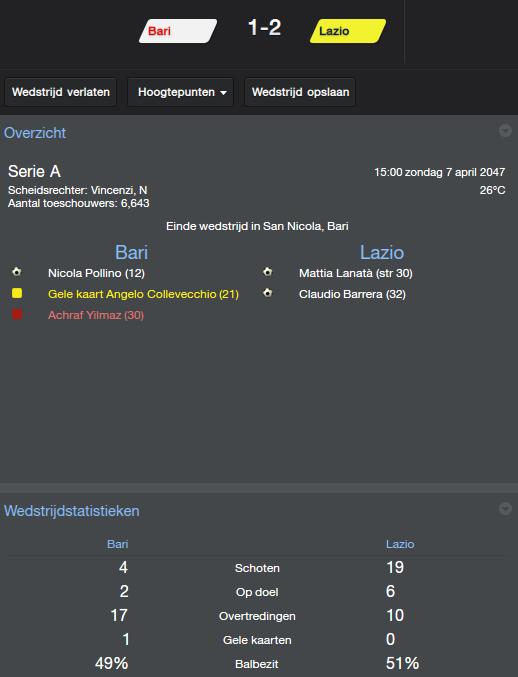
Task: Click Achraf Yilmaz red card entry
Action: [x=96, y=315]
